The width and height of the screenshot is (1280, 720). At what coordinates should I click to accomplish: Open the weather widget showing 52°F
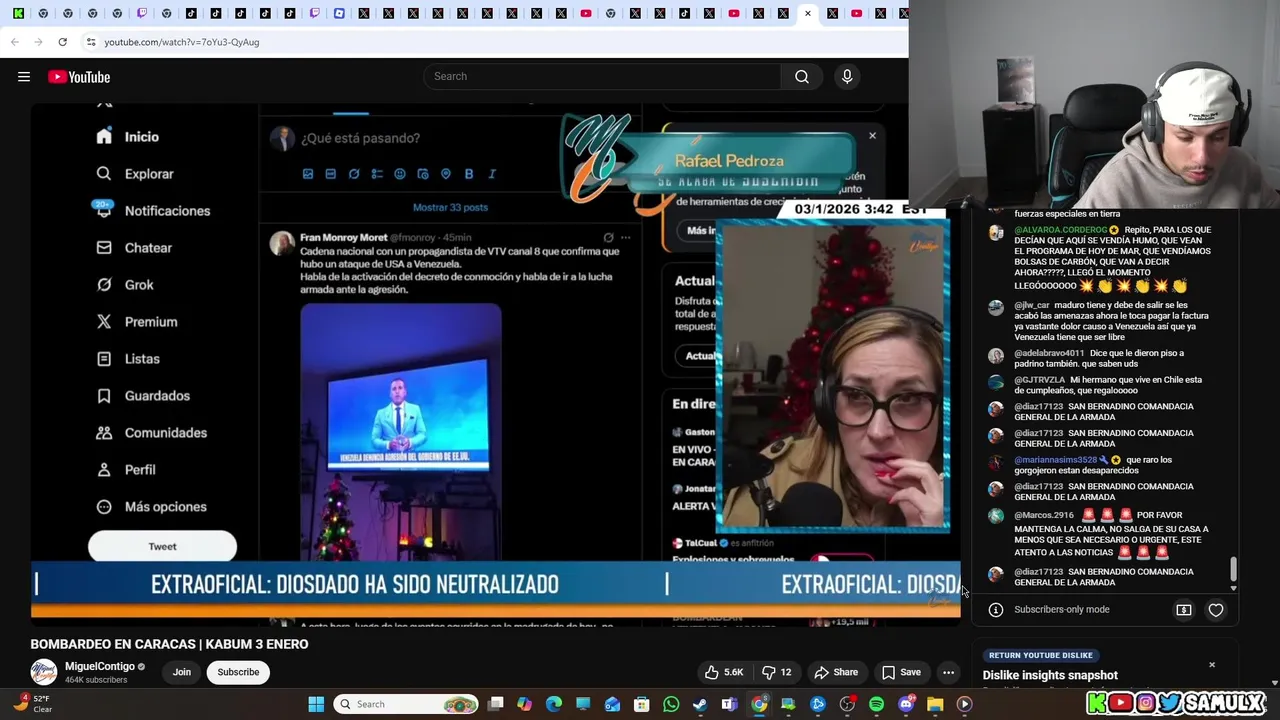[x=32, y=704]
